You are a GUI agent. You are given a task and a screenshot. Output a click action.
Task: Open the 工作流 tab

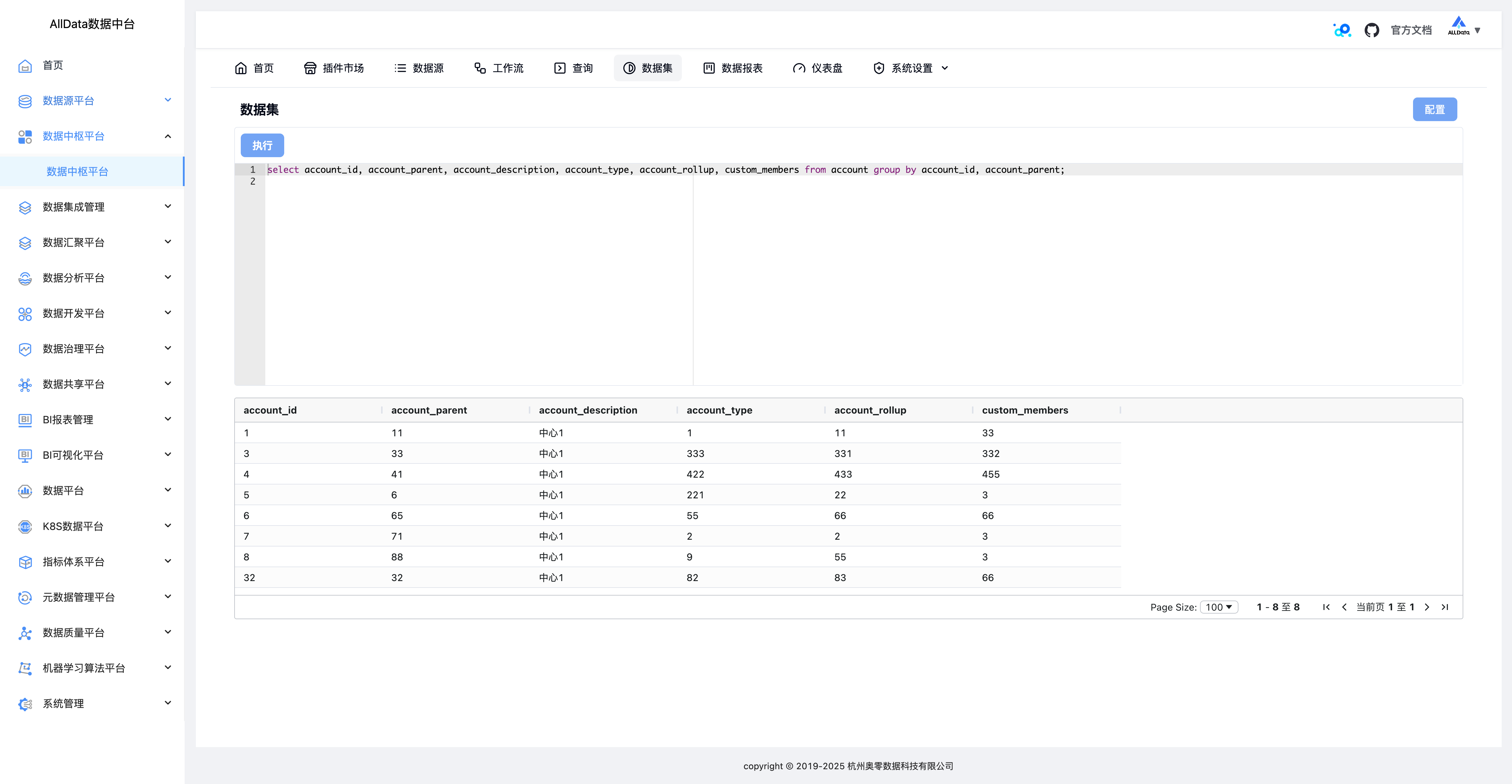pos(499,68)
